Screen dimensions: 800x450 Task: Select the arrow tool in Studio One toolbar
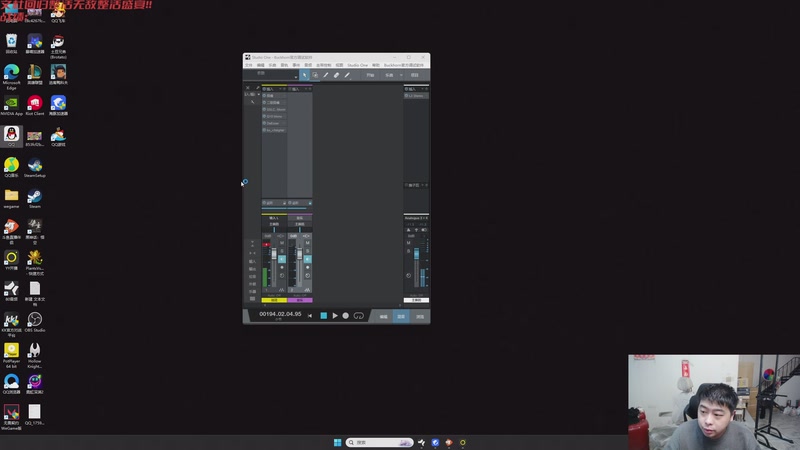pyautogui.click(x=305, y=75)
